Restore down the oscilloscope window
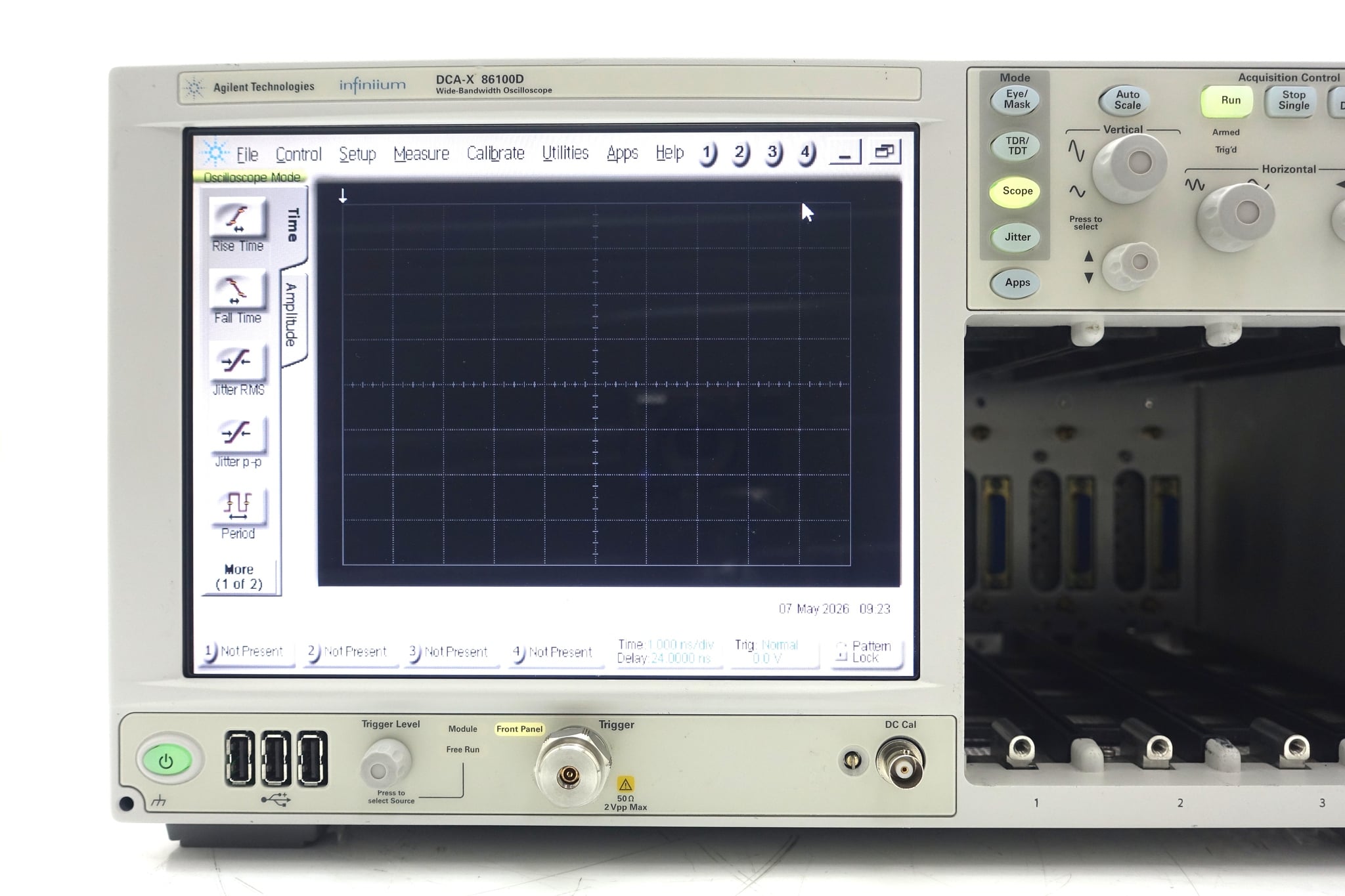The height and width of the screenshot is (896, 1345). (x=885, y=152)
